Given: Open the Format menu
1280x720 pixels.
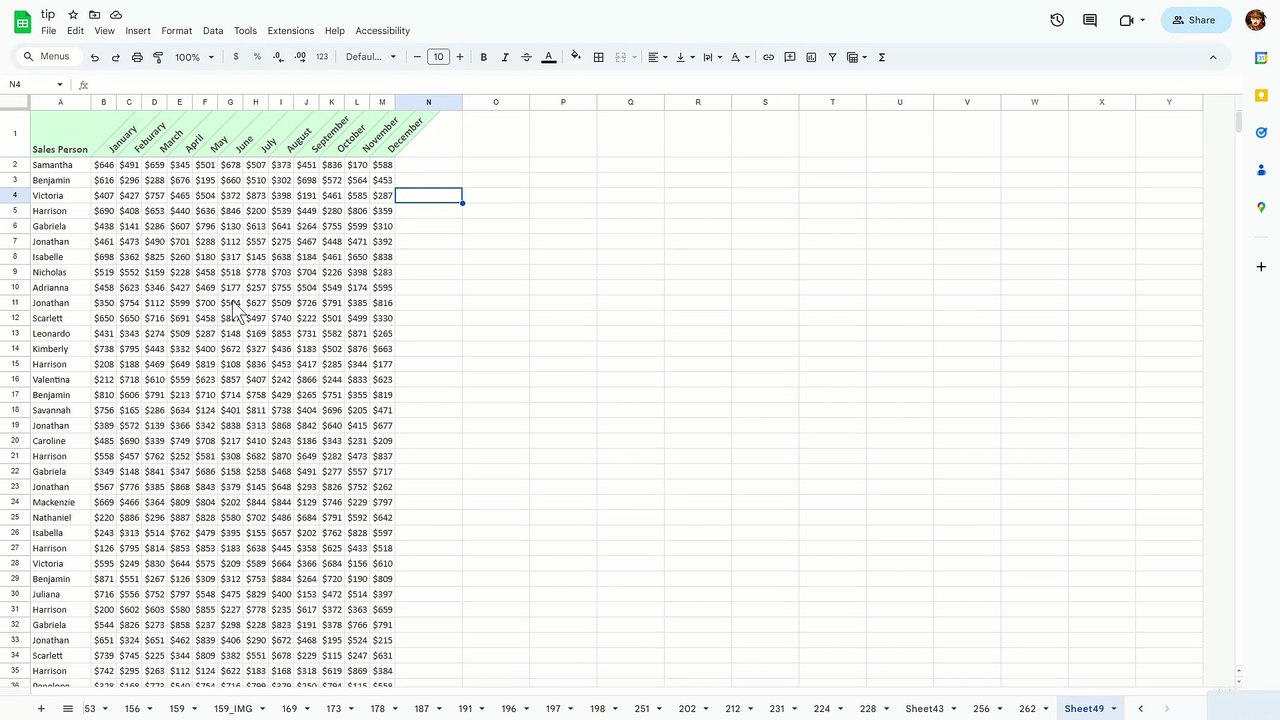Looking at the screenshot, I should [176, 31].
